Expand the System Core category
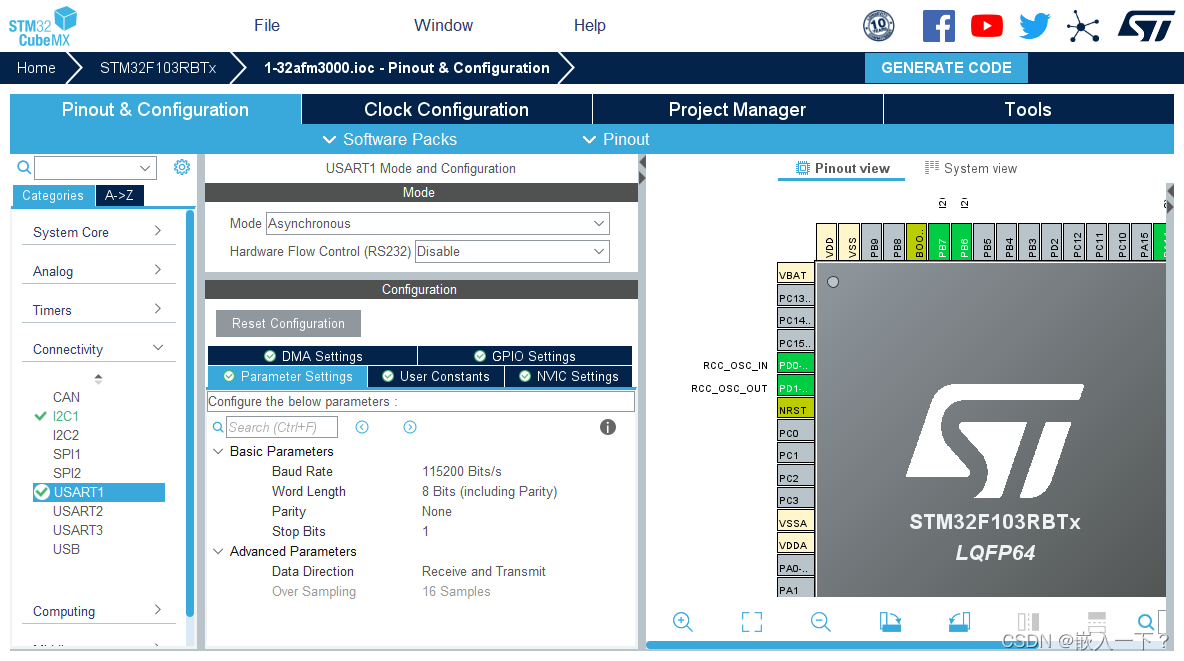The image size is (1184, 661). coord(97,232)
